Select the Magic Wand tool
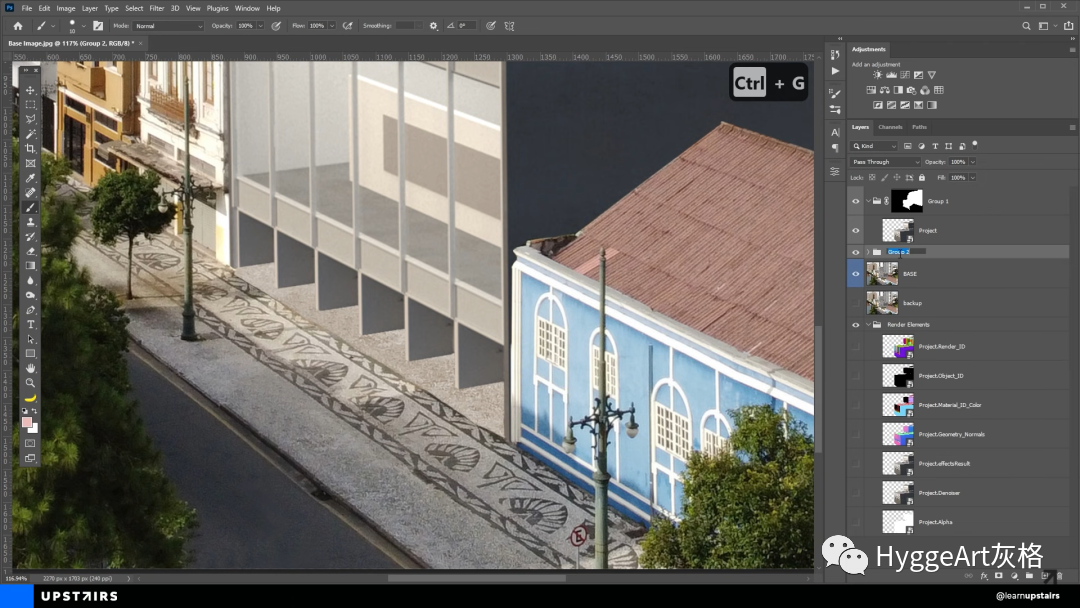Image resolution: width=1080 pixels, height=608 pixels. [x=30, y=134]
